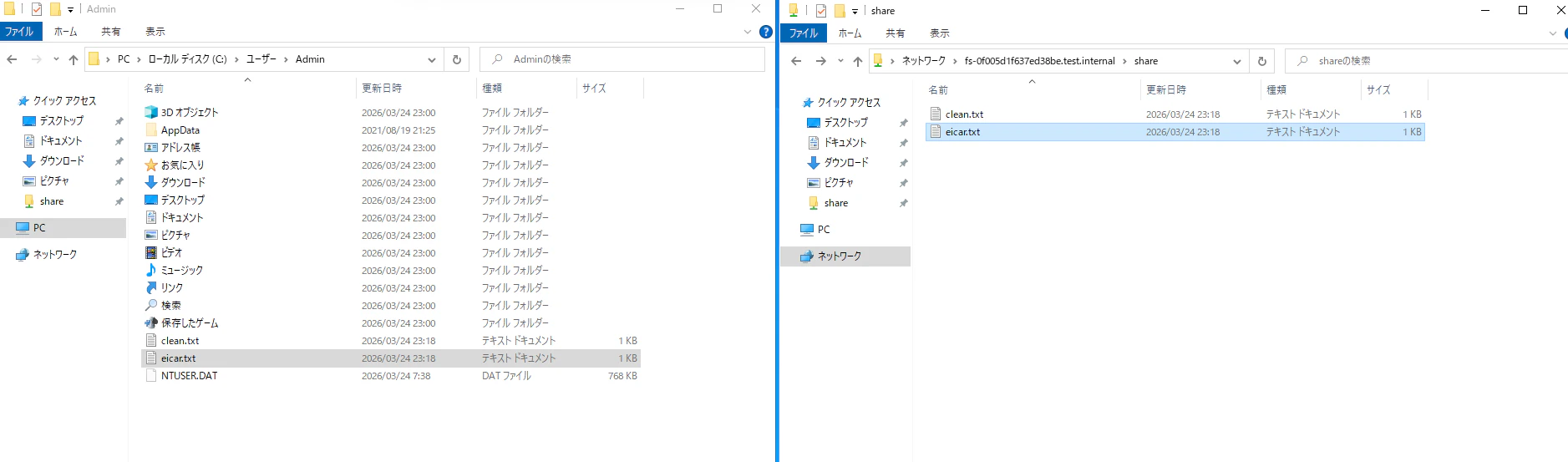Select ピクチャ folder in Admin file list
Screen dimensions: 1568x462
point(175,235)
